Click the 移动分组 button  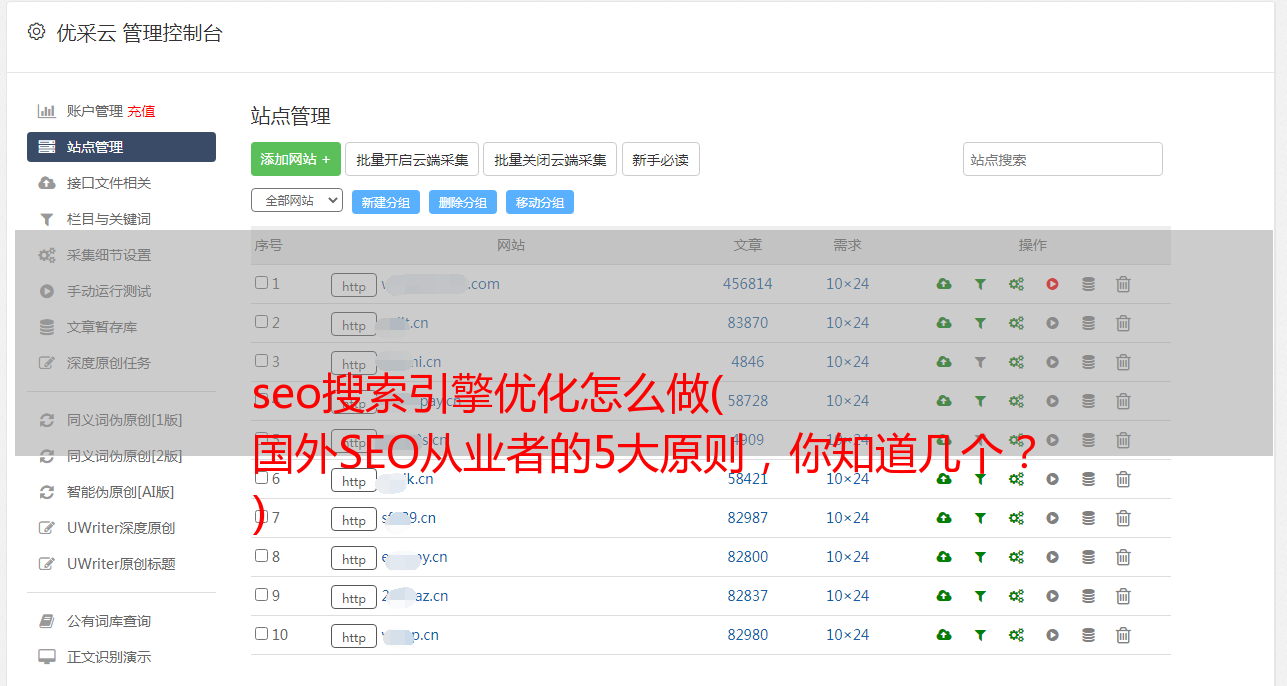540,202
